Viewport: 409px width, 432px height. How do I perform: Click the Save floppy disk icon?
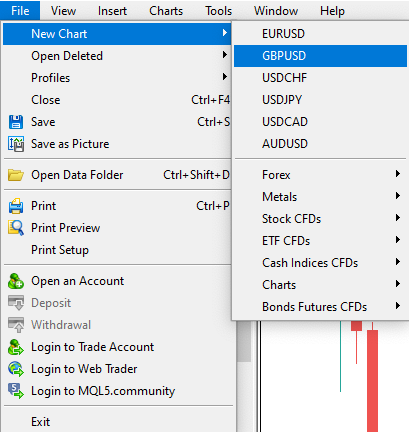tap(16, 122)
